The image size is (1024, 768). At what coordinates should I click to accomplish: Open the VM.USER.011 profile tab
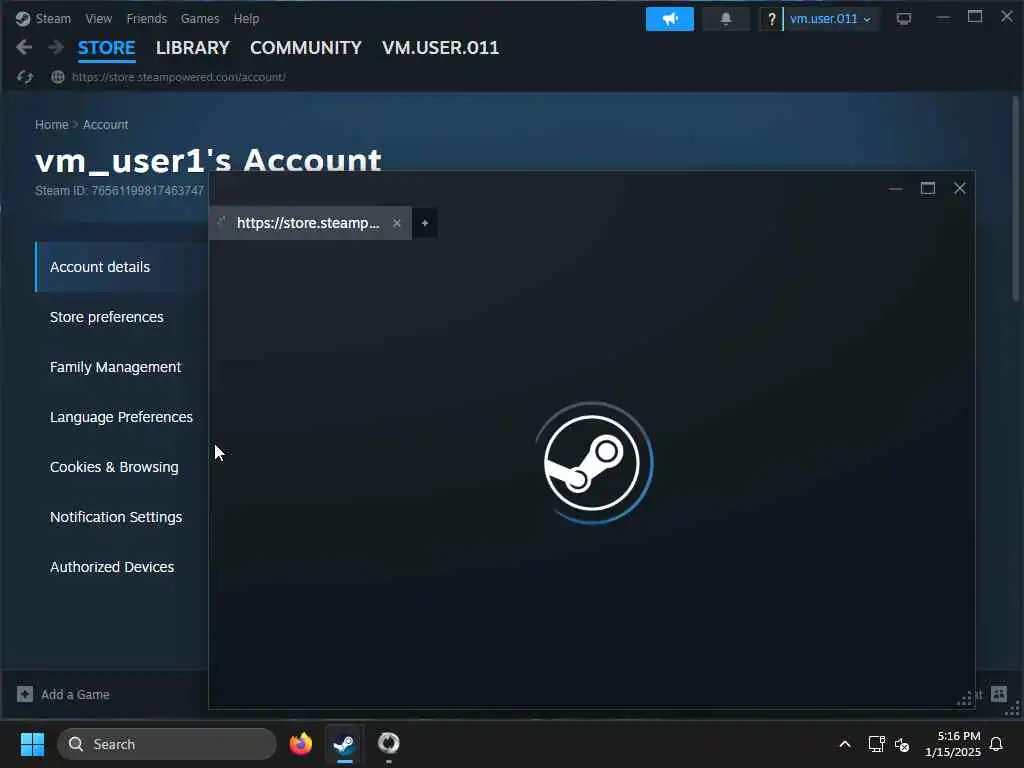click(440, 48)
